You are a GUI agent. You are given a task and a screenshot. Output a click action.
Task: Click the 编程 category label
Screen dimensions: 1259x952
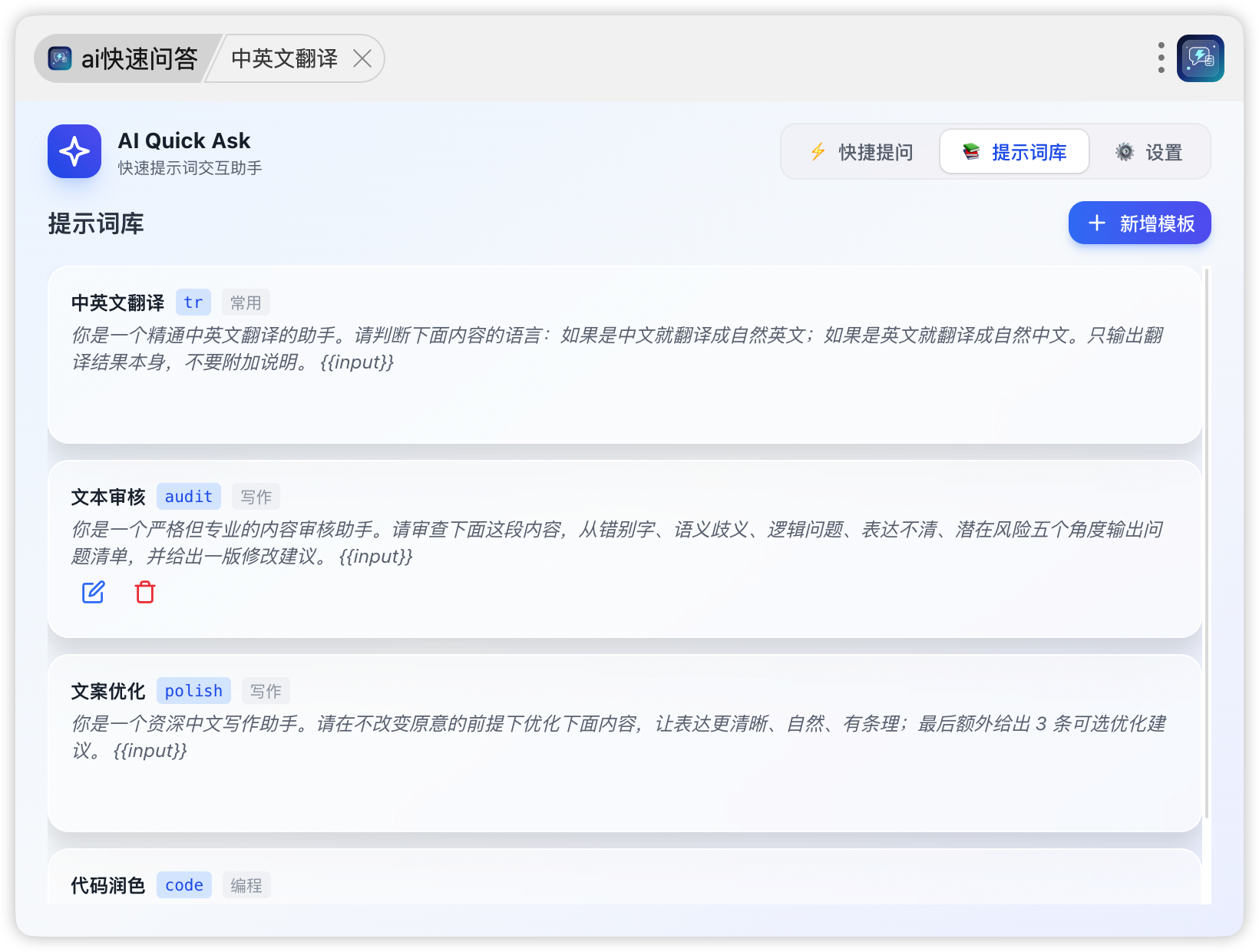(246, 885)
